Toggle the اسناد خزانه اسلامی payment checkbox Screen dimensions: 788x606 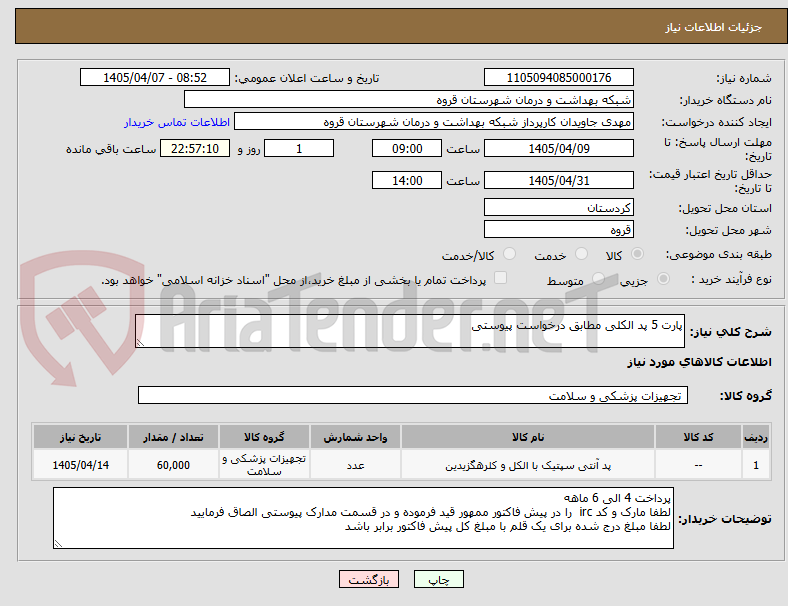[501, 278]
